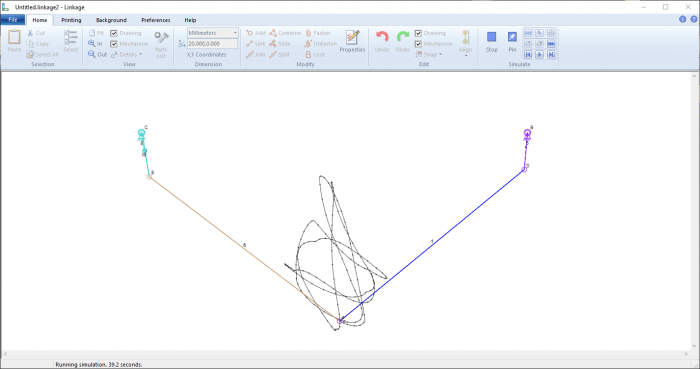Click the Zoom In magnifier
The width and height of the screenshot is (700, 369).
pos(92,44)
